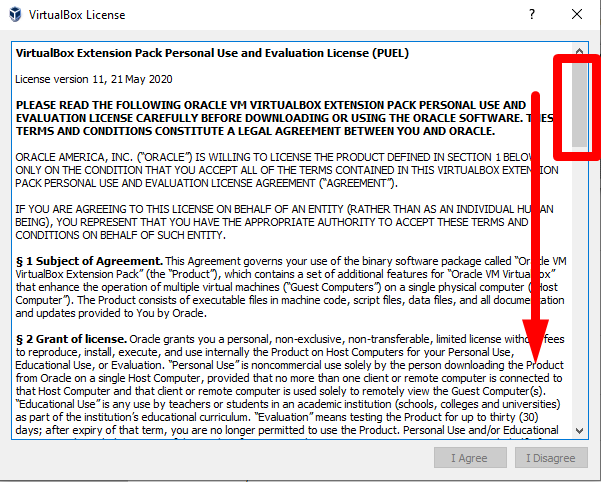Close the VirtualBox License dialog

click(x=577, y=15)
